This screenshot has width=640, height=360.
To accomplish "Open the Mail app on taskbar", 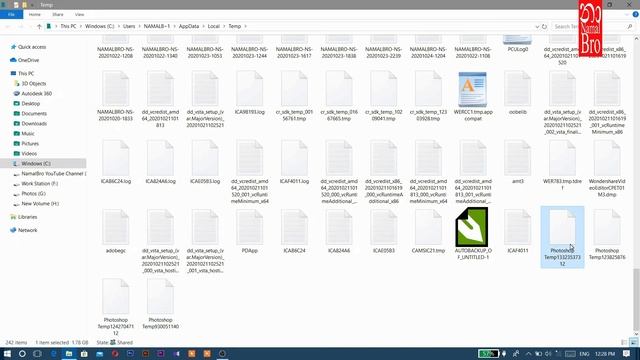I will [x=100, y=353].
